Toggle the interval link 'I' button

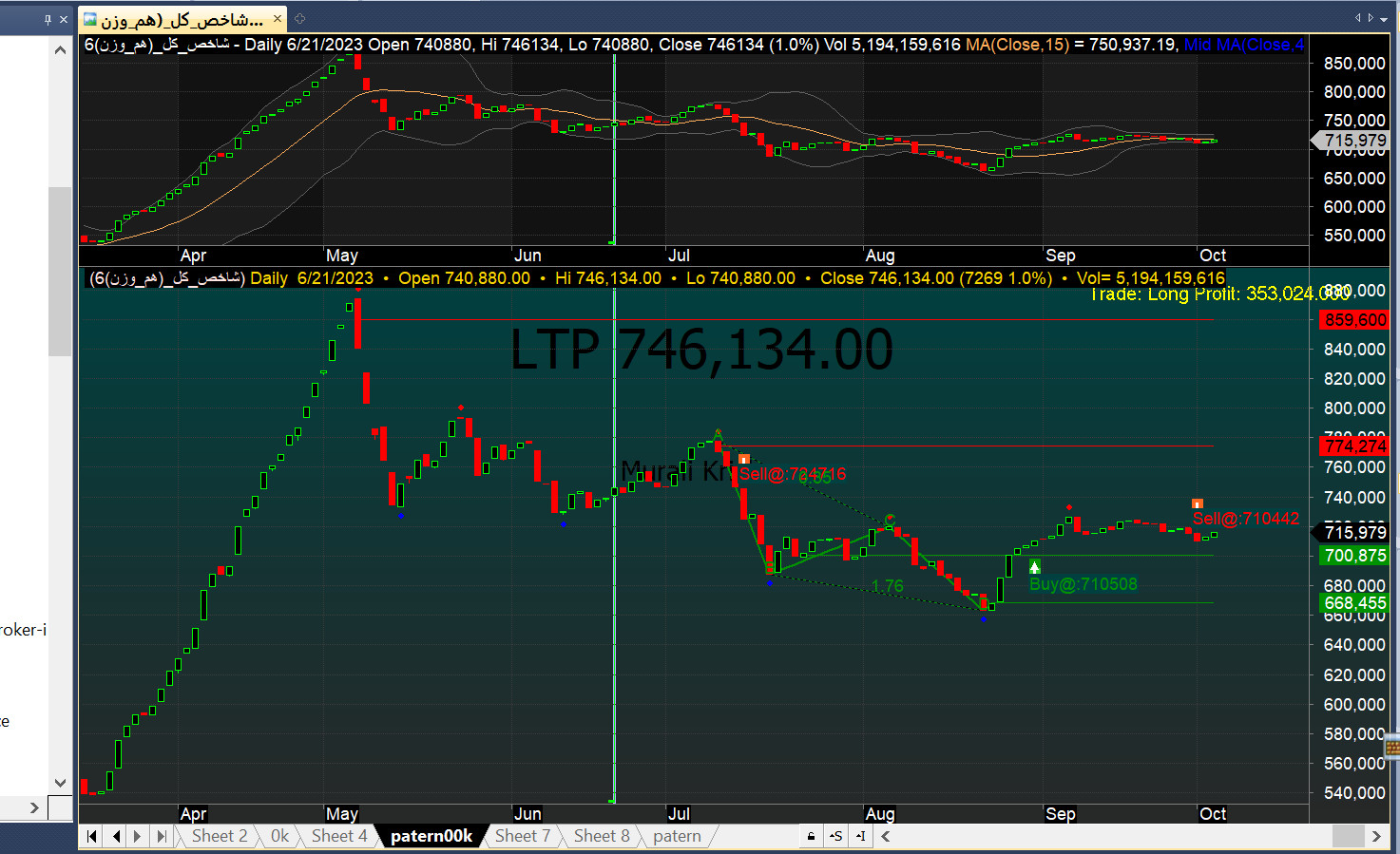(860, 836)
